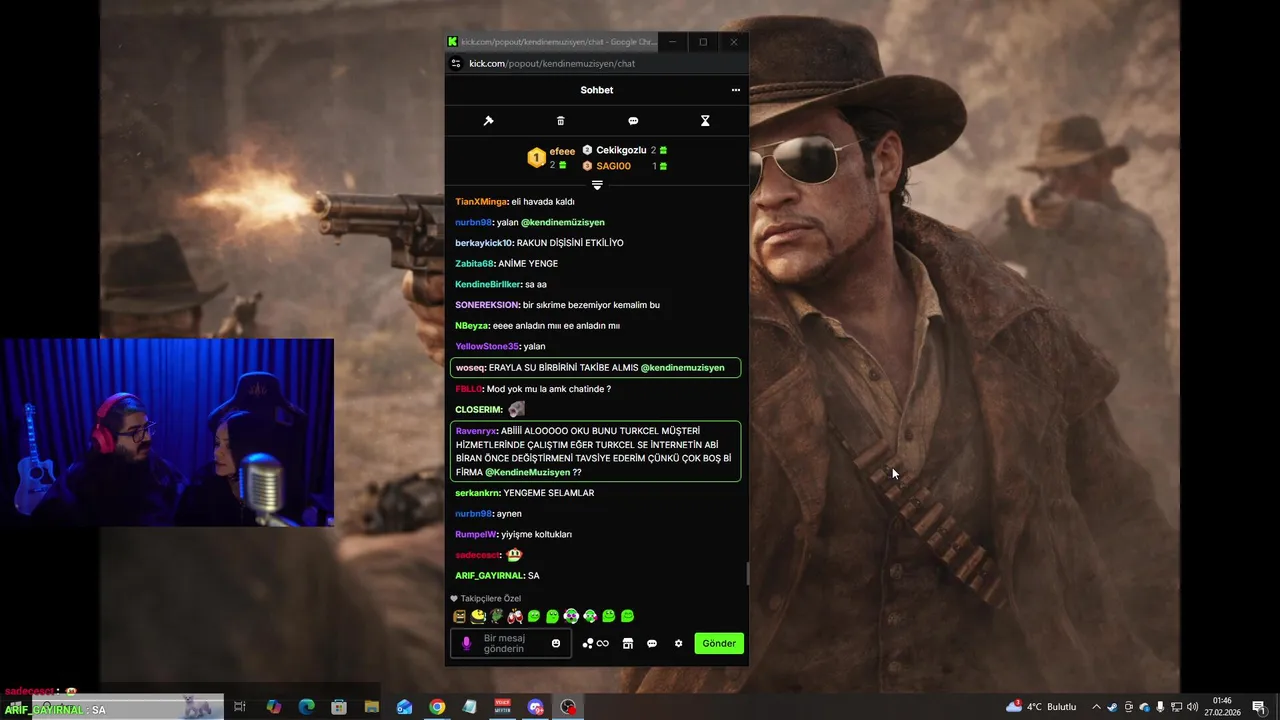
Task: Open Voicemeeter from the taskbar
Action: (503, 707)
